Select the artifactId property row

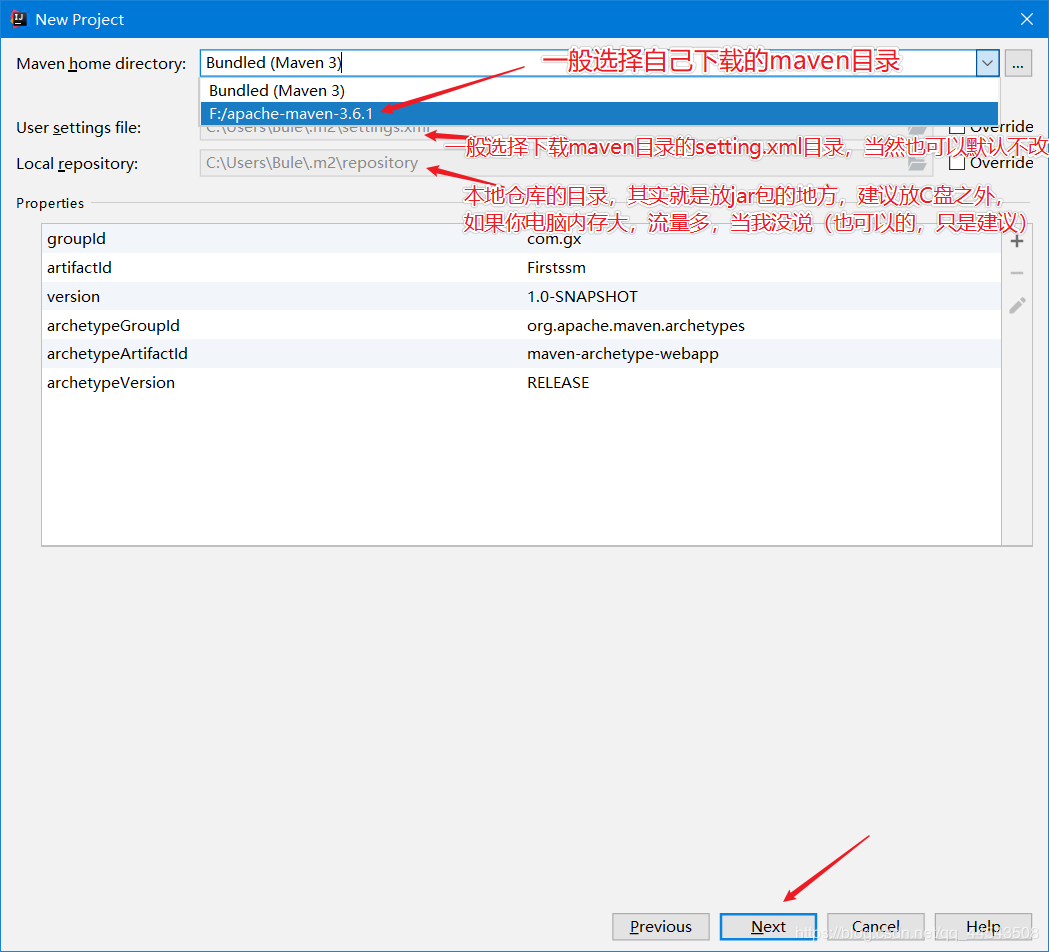coord(521,268)
